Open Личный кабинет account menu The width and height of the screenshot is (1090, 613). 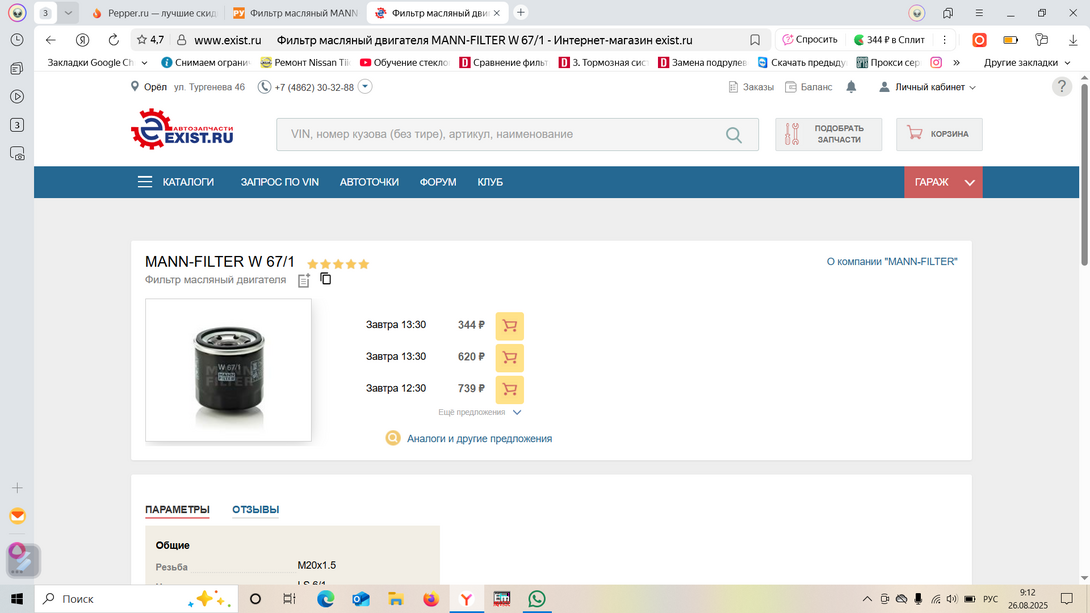point(927,87)
